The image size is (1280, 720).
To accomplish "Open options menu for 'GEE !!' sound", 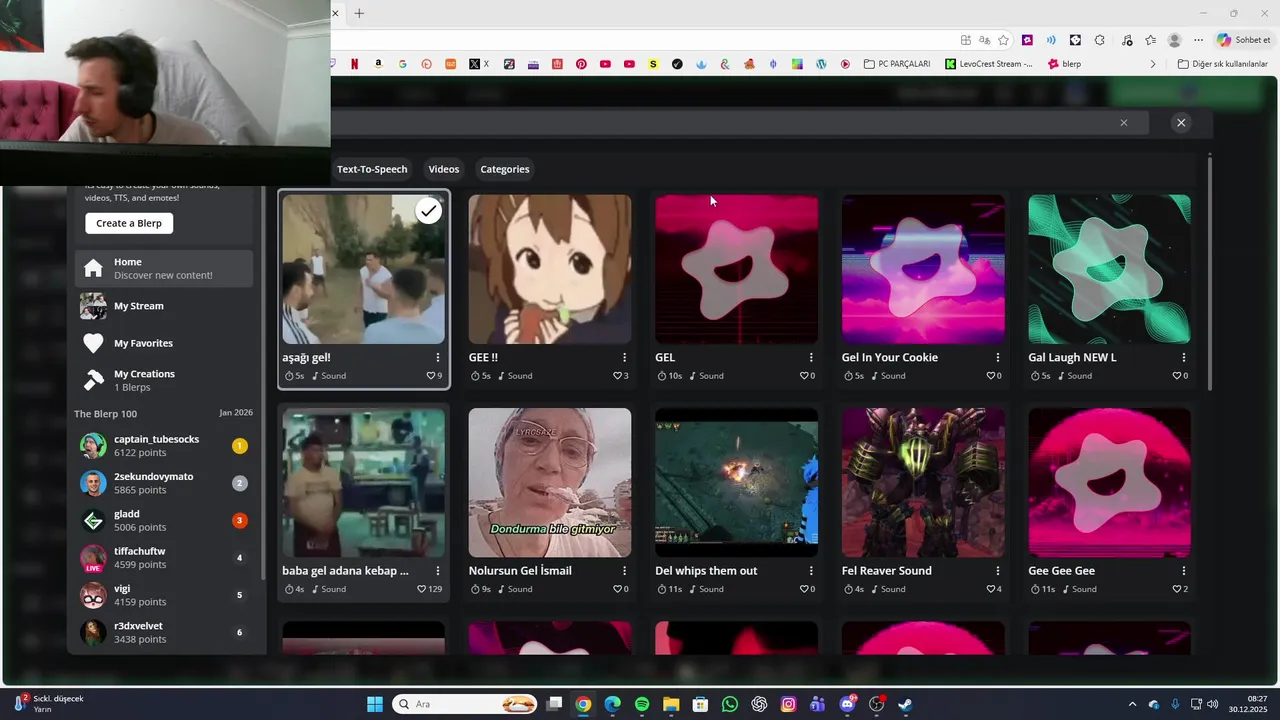I will tap(624, 357).
